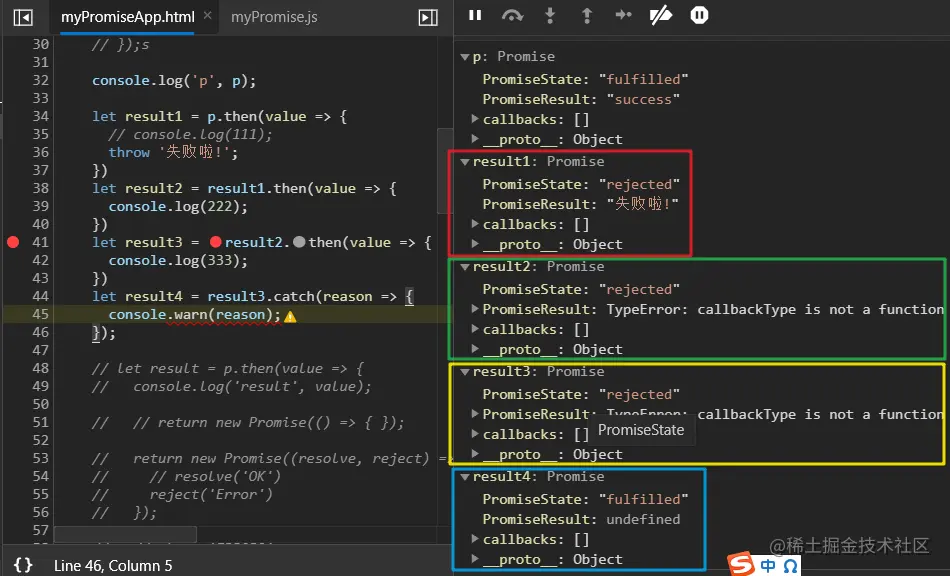Viewport: 950px width, 576px height.
Task: Enable the grey inline breakpoint before then
Action: [299, 242]
